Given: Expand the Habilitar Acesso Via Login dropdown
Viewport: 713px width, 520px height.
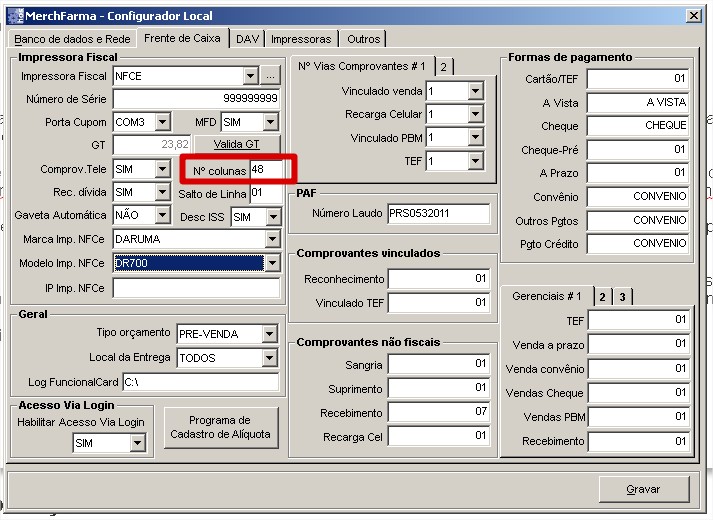Looking at the screenshot, I should [x=137, y=443].
